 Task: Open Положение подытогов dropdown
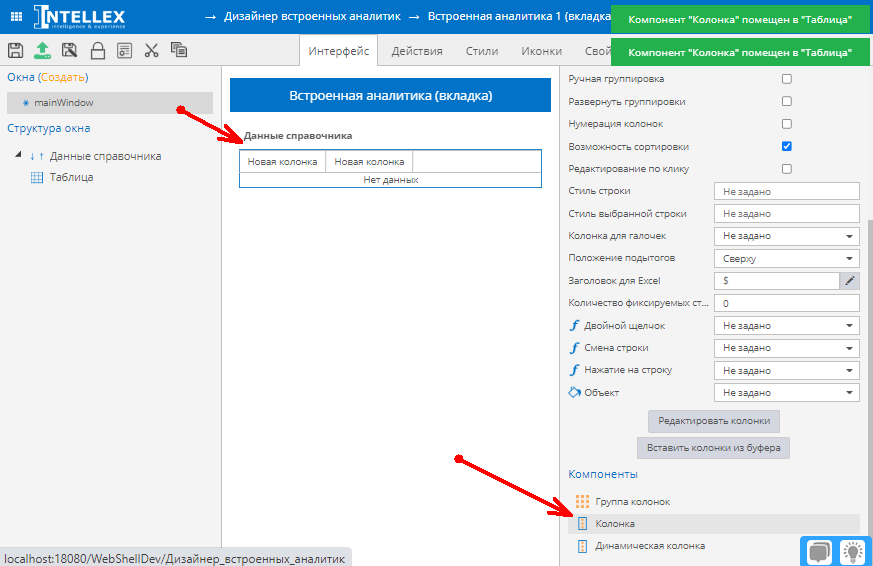click(787, 258)
